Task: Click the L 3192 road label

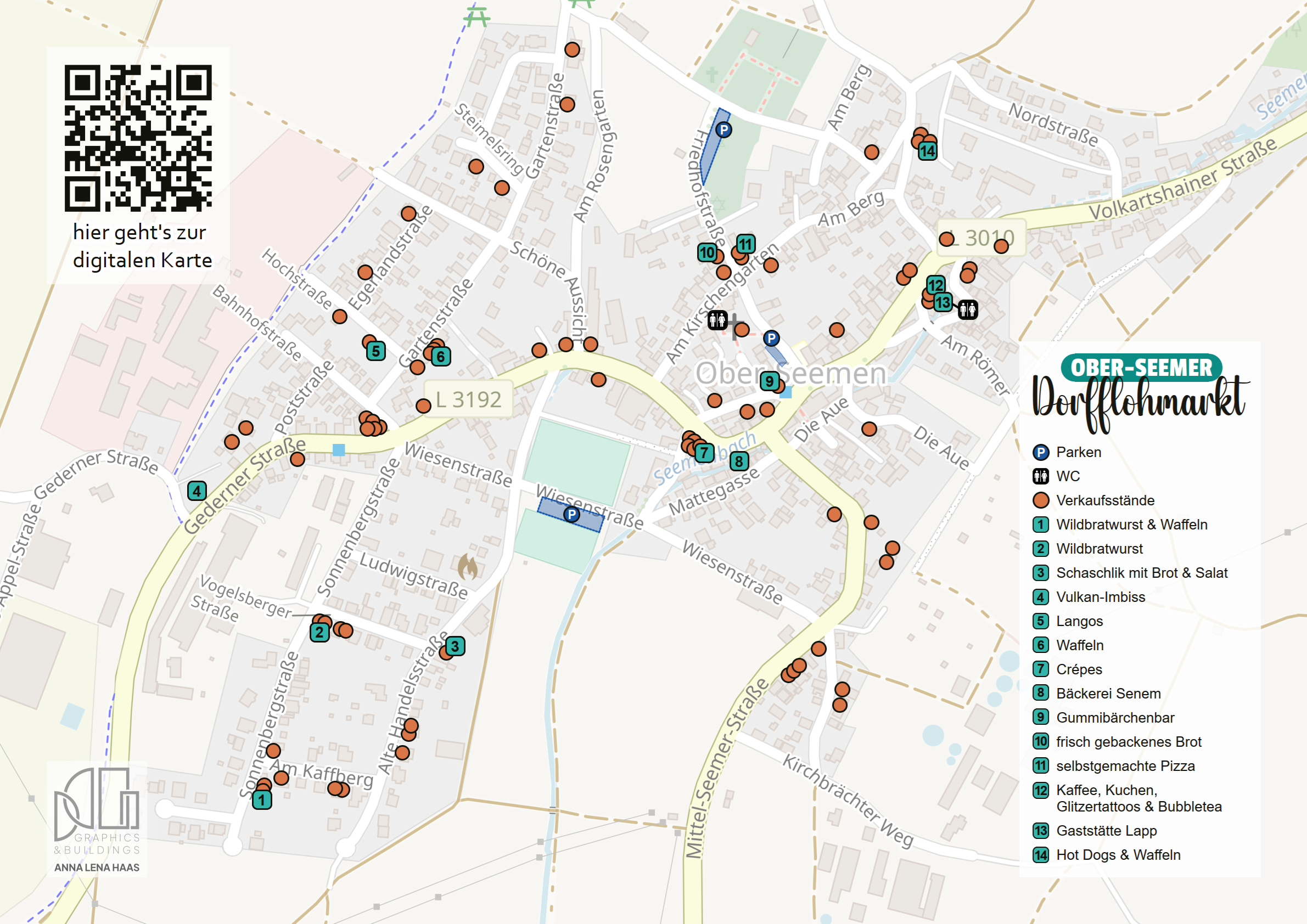Action: pos(468,399)
